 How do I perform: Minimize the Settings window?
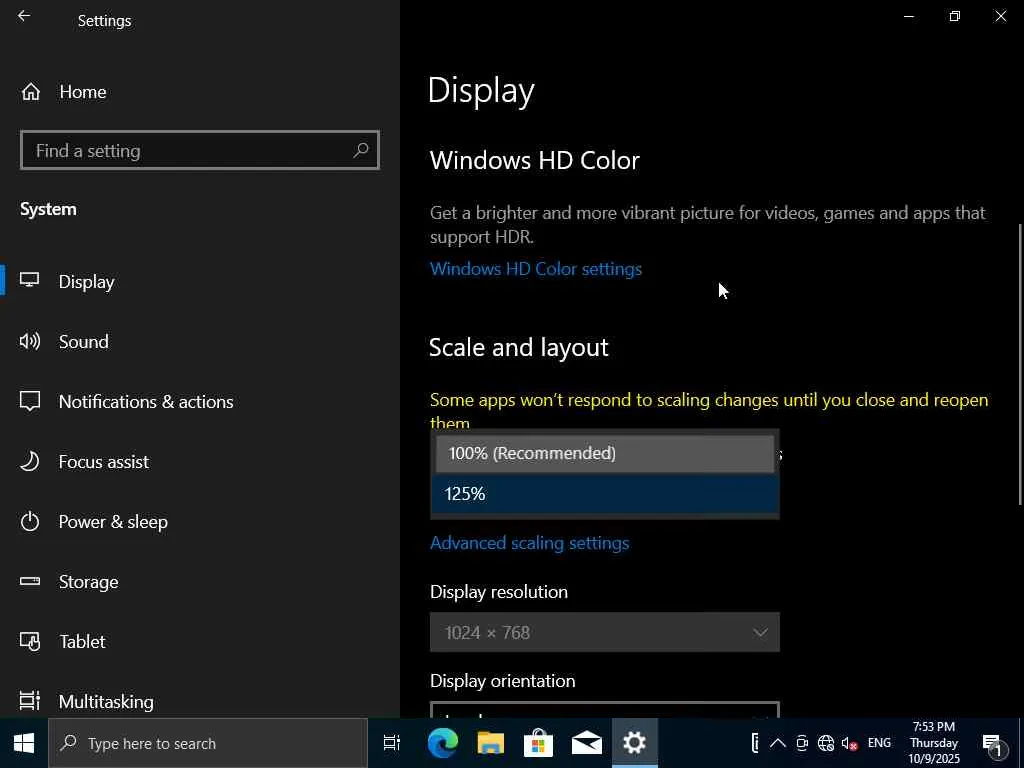908,16
